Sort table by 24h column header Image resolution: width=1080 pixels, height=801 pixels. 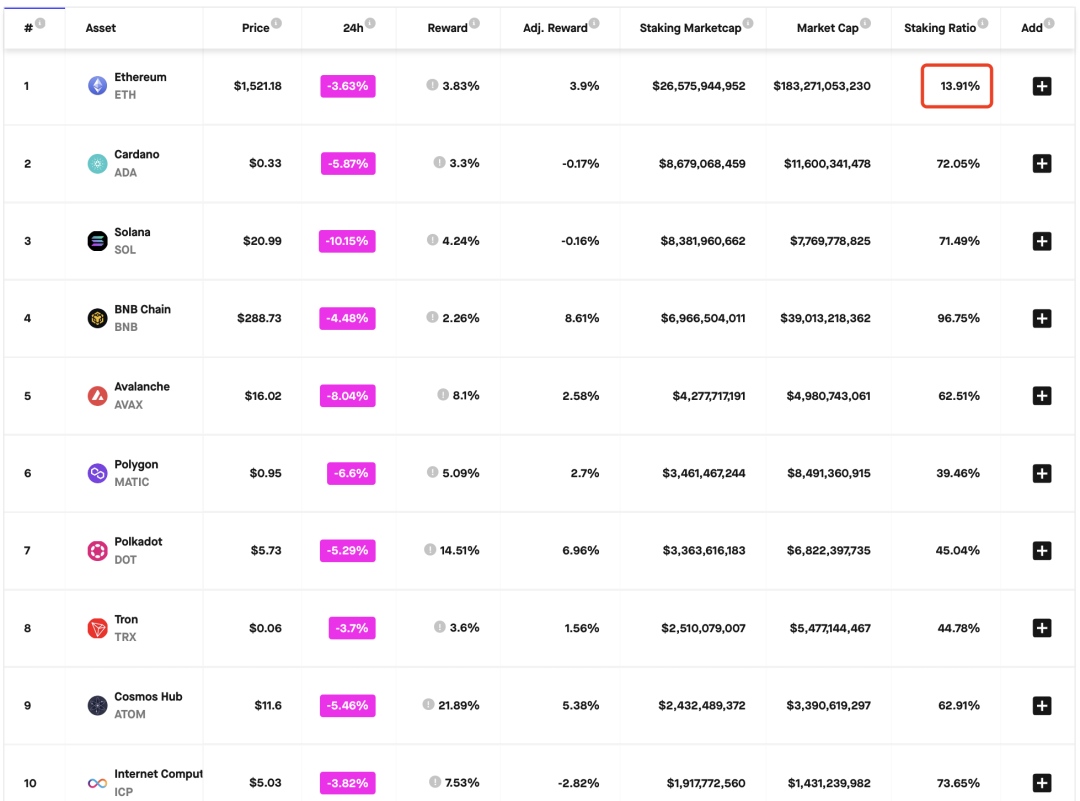(353, 28)
